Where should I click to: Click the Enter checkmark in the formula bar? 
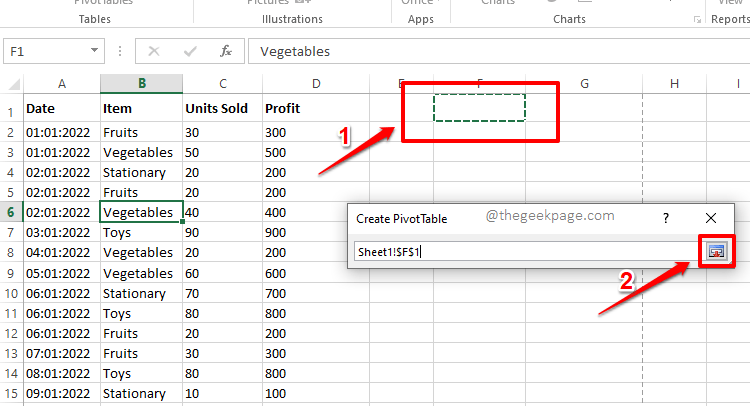pyautogui.click(x=190, y=51)
